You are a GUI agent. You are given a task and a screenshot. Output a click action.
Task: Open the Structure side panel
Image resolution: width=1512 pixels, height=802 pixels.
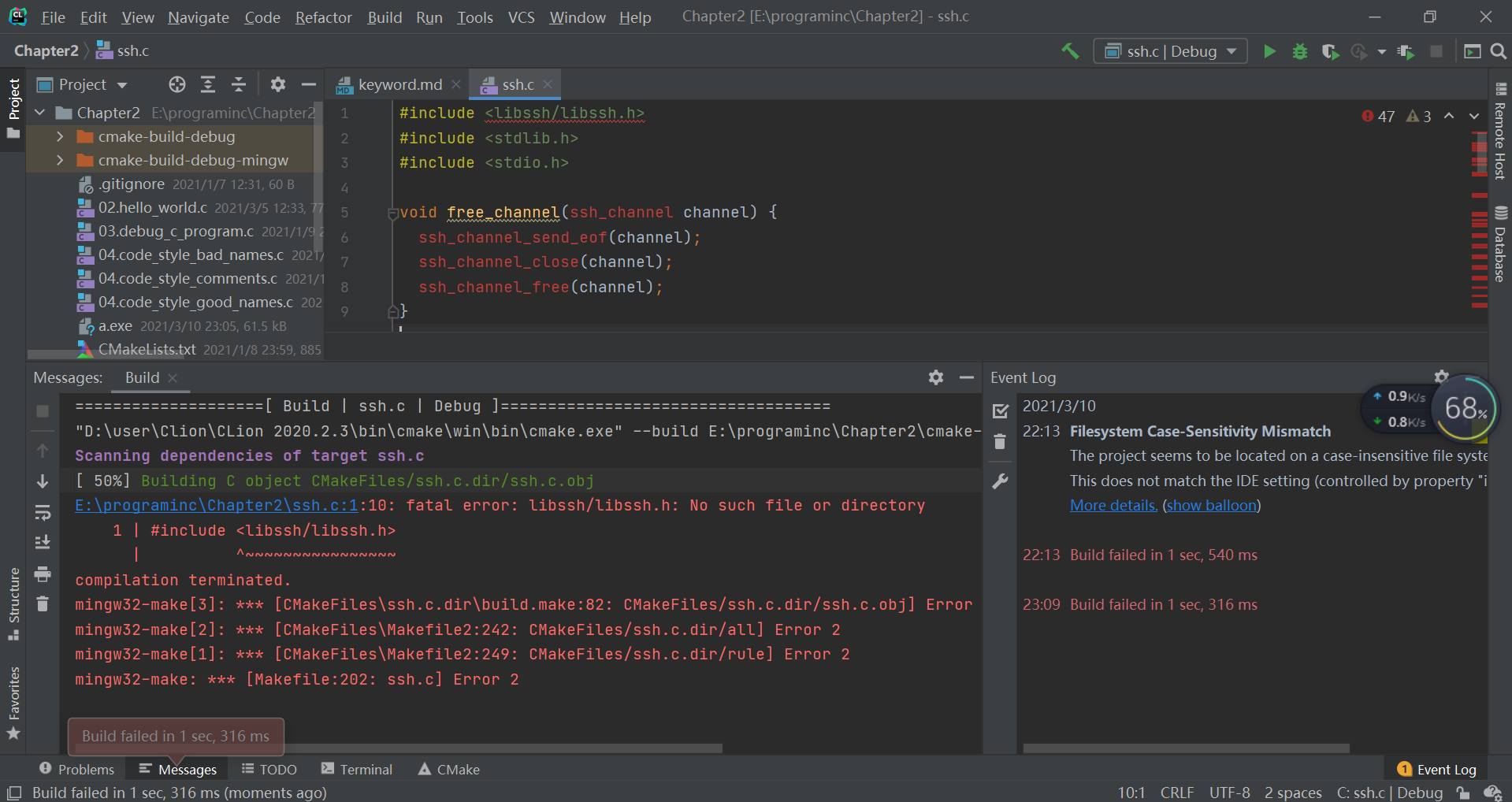13,603
